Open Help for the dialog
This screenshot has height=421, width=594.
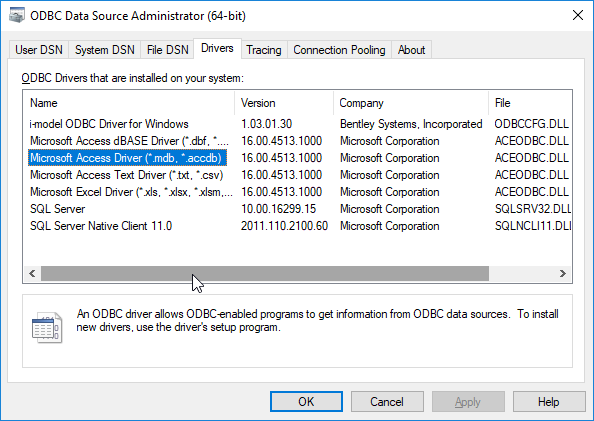(549, 402)
